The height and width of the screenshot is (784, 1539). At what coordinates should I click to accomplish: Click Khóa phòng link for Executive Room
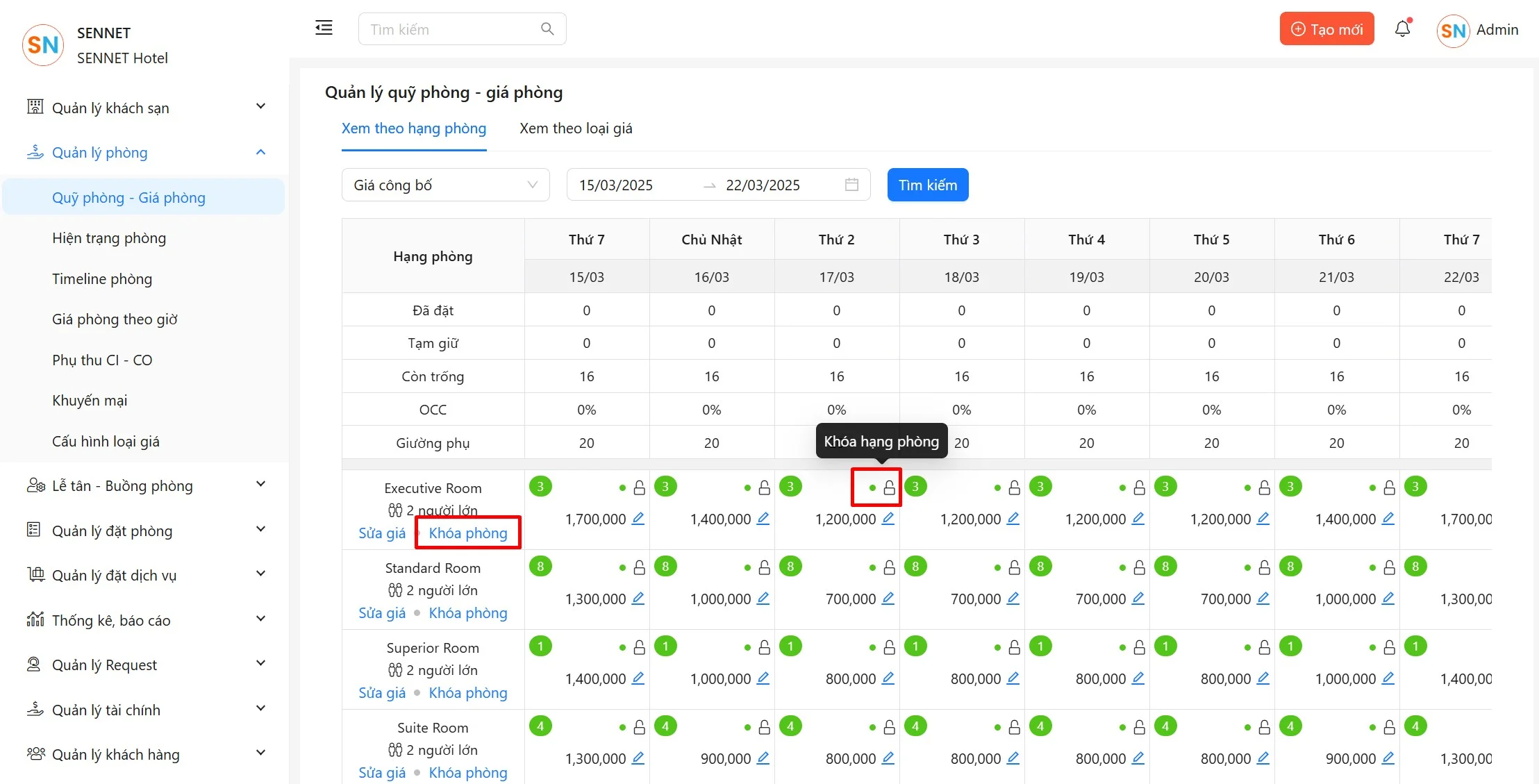pyautogui.click(x=468, y=533)
